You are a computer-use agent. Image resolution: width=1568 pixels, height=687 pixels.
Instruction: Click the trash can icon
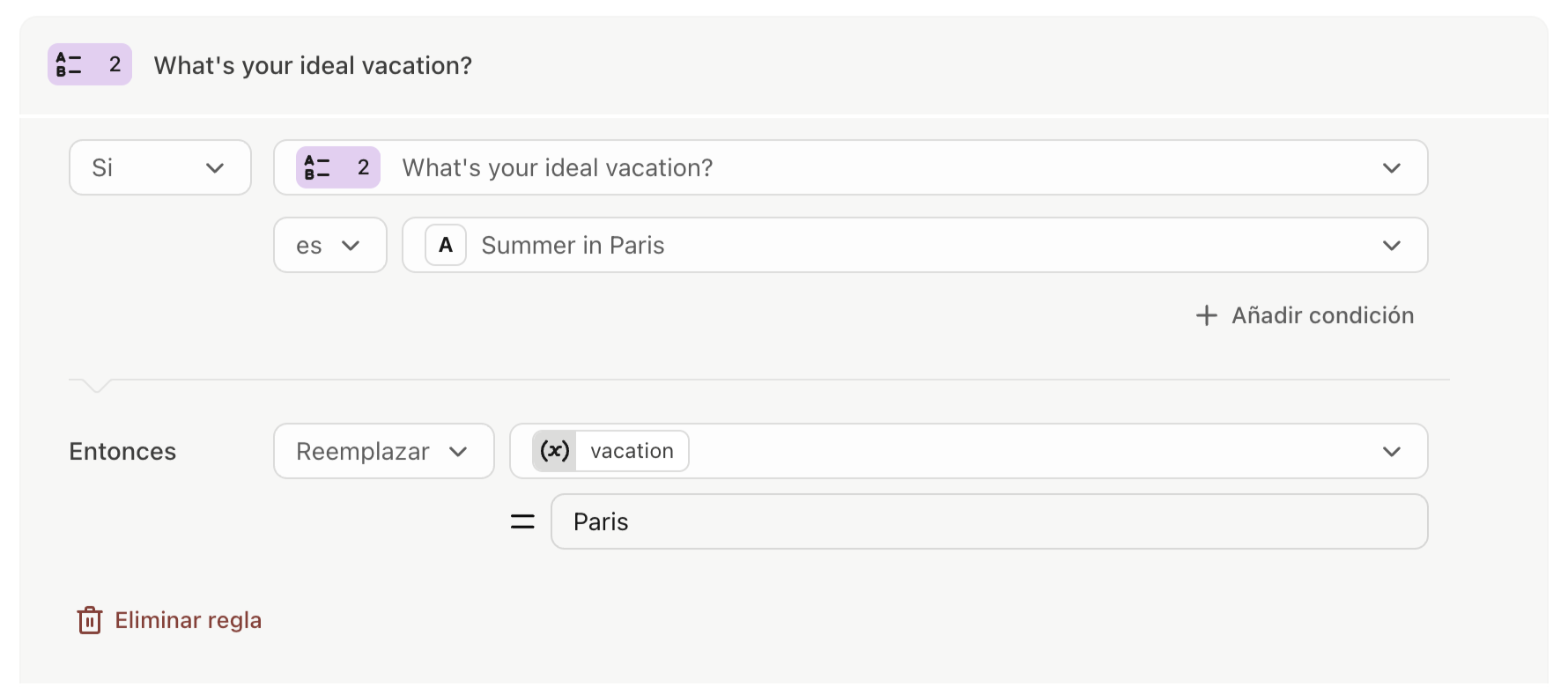click(x=90, y=620)
